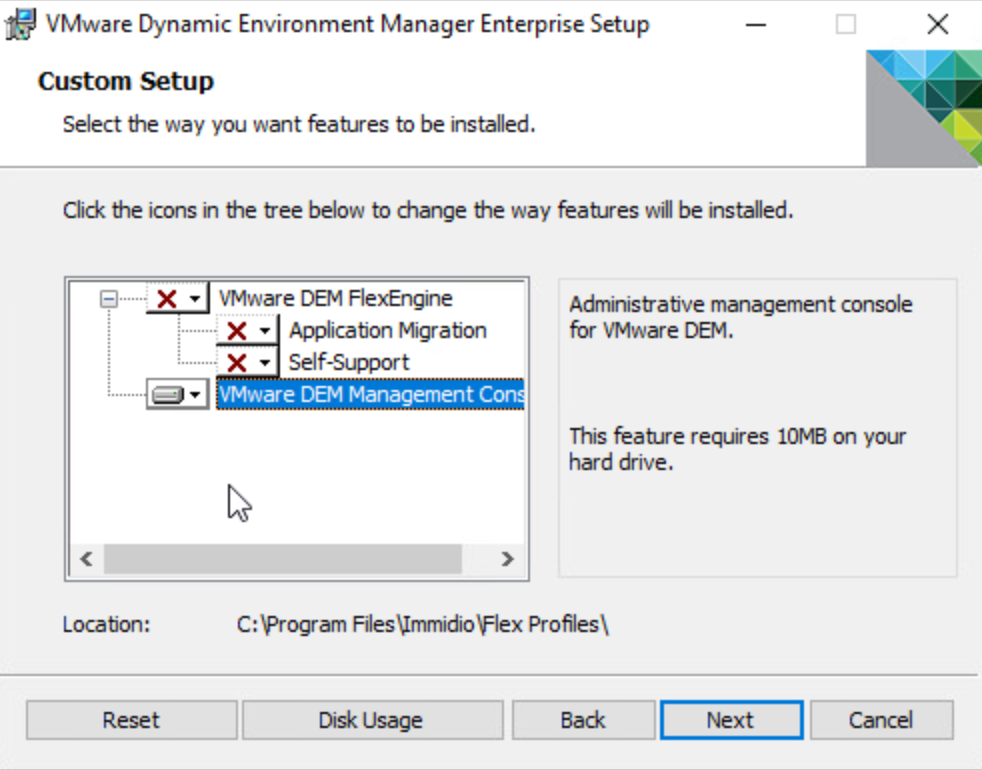Image resolution: width=982 pixels, height=770 pixels.
Task: Open the dropdown arrow for Self-Support feature
Action: click(x=265, y=362)
